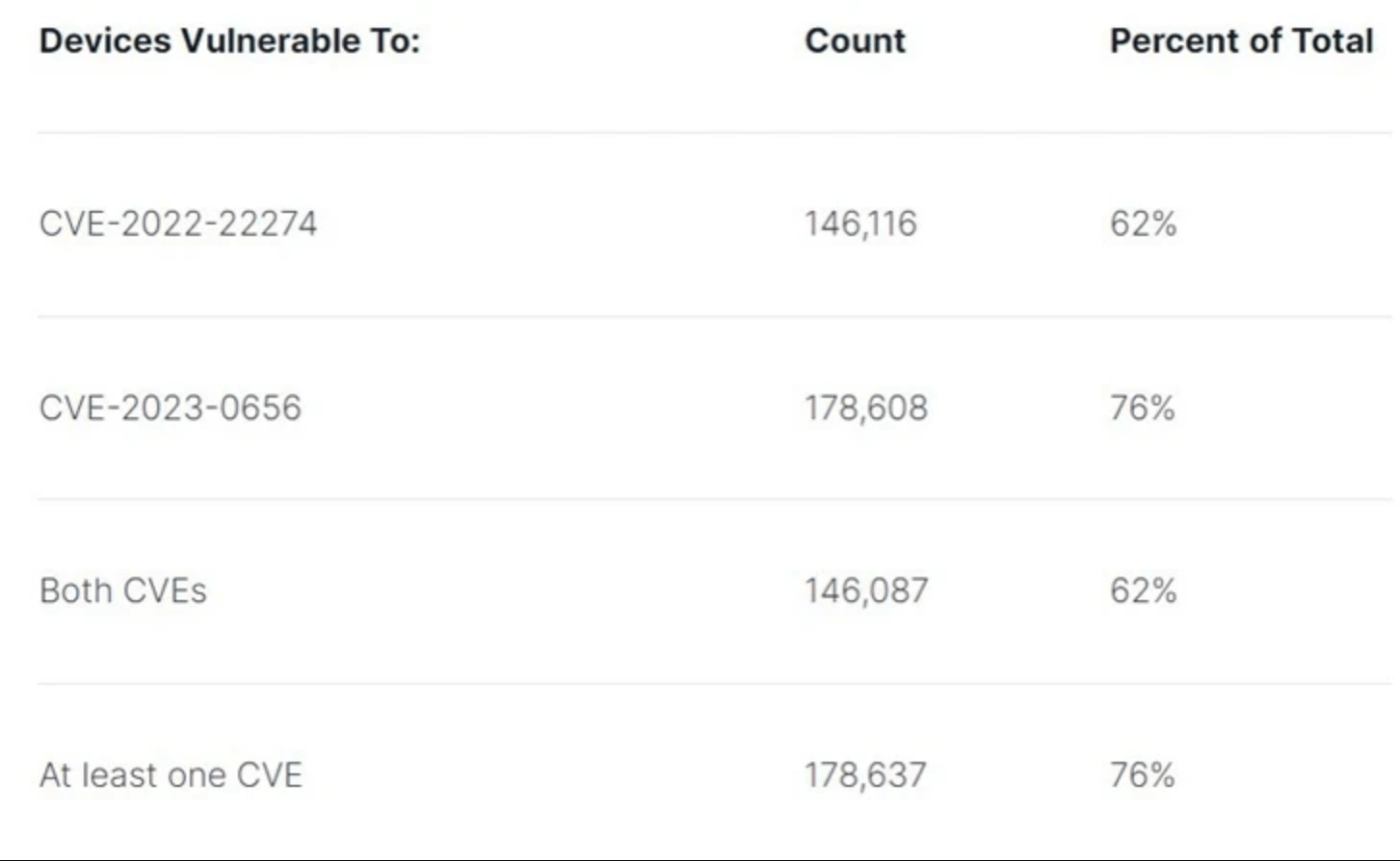Image resolution: width=1400 pixels, height=861 pixels.
Task: Select the count value 146,087
Action: tap(866, 590)
